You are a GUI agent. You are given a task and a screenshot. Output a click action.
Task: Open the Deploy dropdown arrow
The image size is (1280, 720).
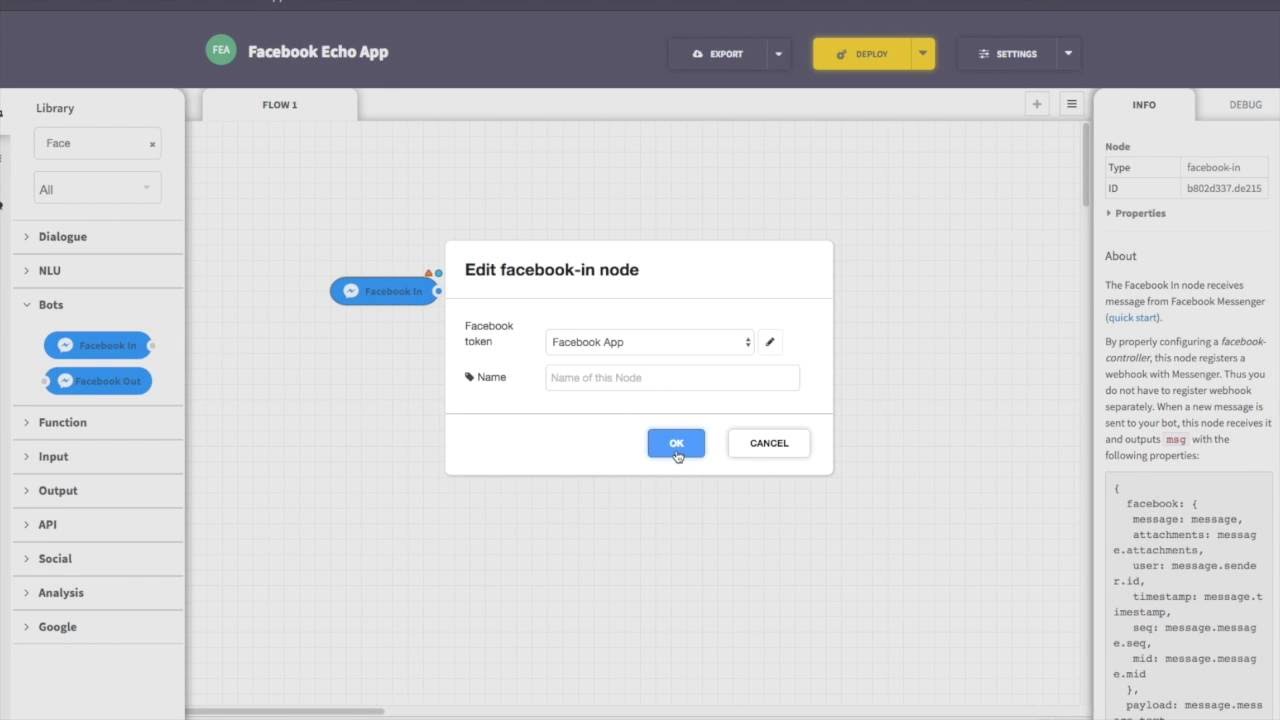pos(923,54)
